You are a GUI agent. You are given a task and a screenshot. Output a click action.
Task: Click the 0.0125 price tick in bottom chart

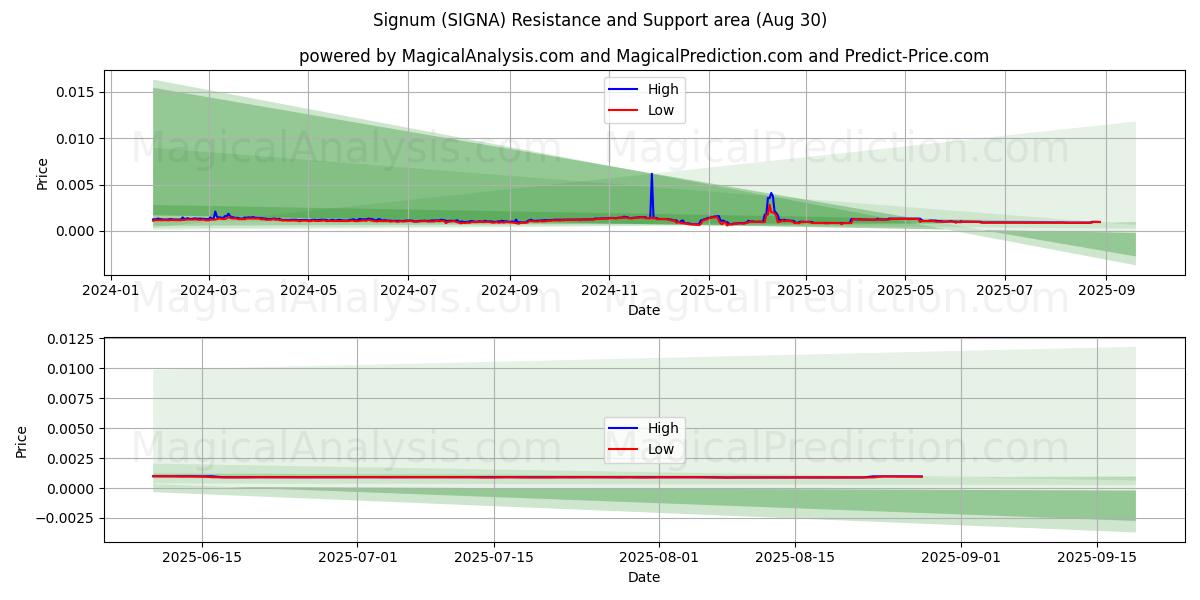click(72, 339)
